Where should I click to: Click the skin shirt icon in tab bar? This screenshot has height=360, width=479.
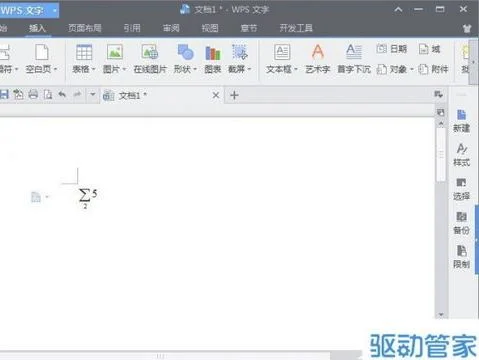pos(467,28)
